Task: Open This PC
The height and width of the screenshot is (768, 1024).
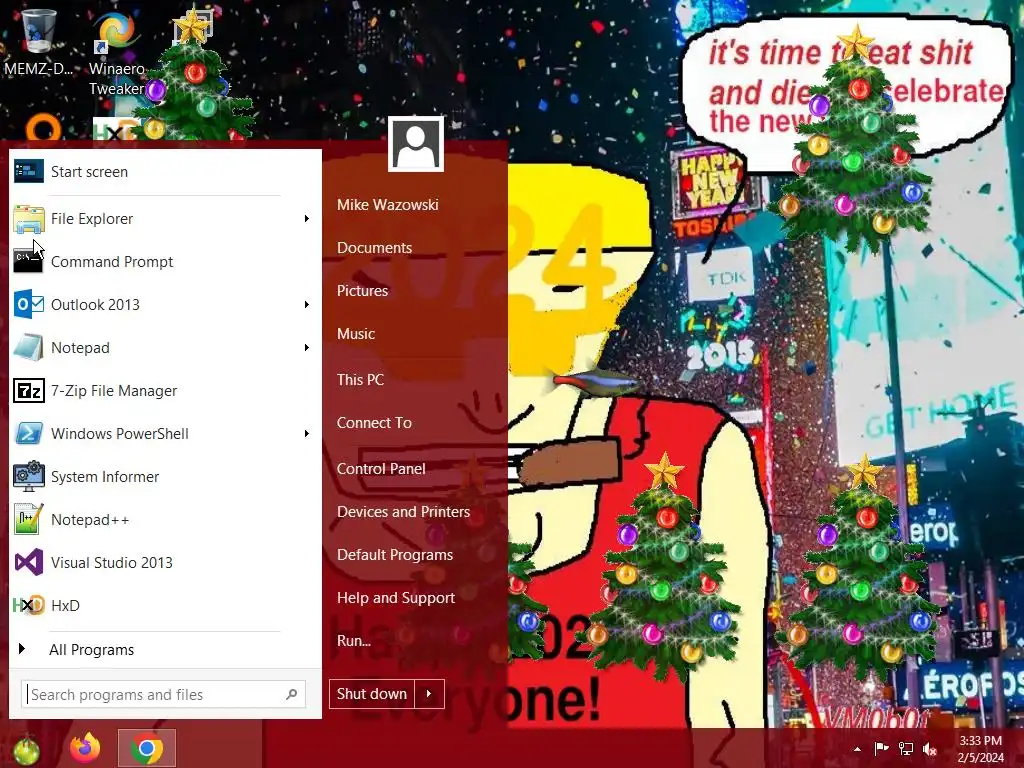Action: point(360,379)
